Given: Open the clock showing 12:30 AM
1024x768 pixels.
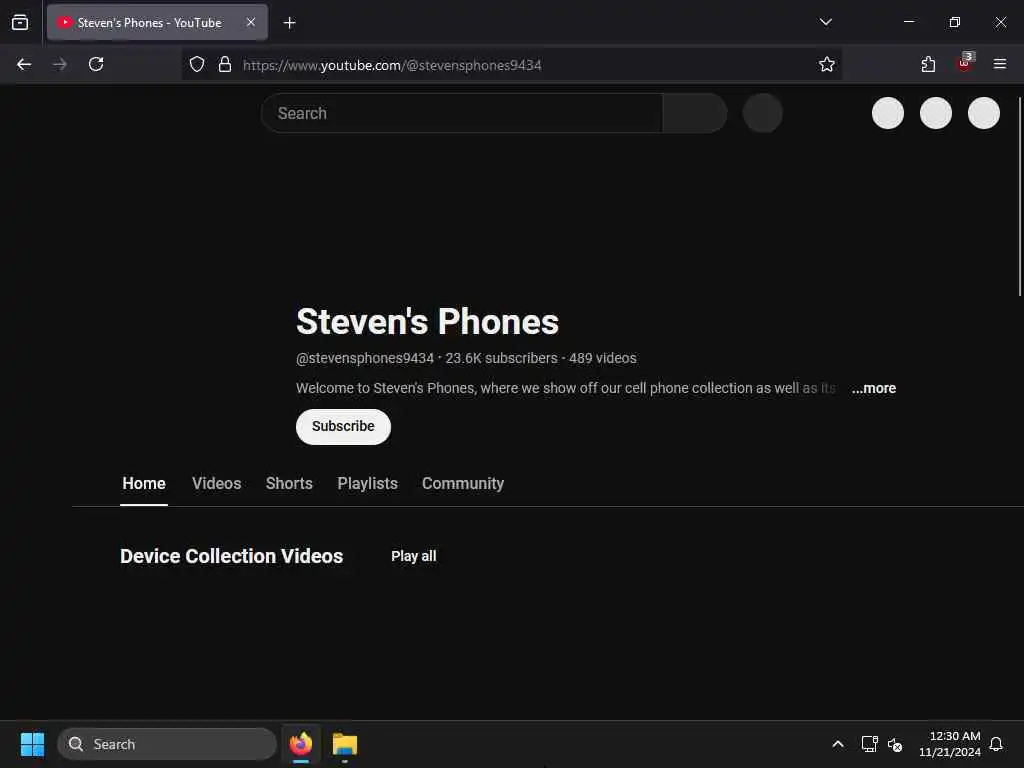Looking at the screenshot, I should (x=950, y=744).
